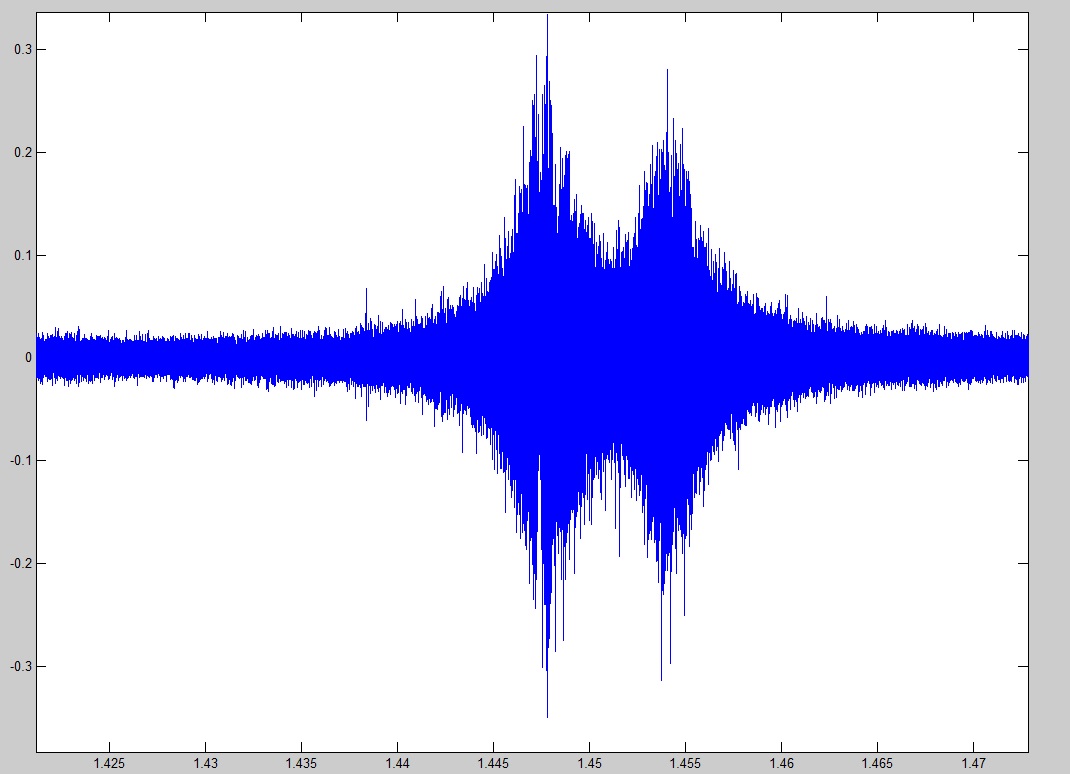The width and height of the screenshot is (1070, 774).
Task: Click the 1.44 x-axis tick label
Action: (x=397, y=764)
